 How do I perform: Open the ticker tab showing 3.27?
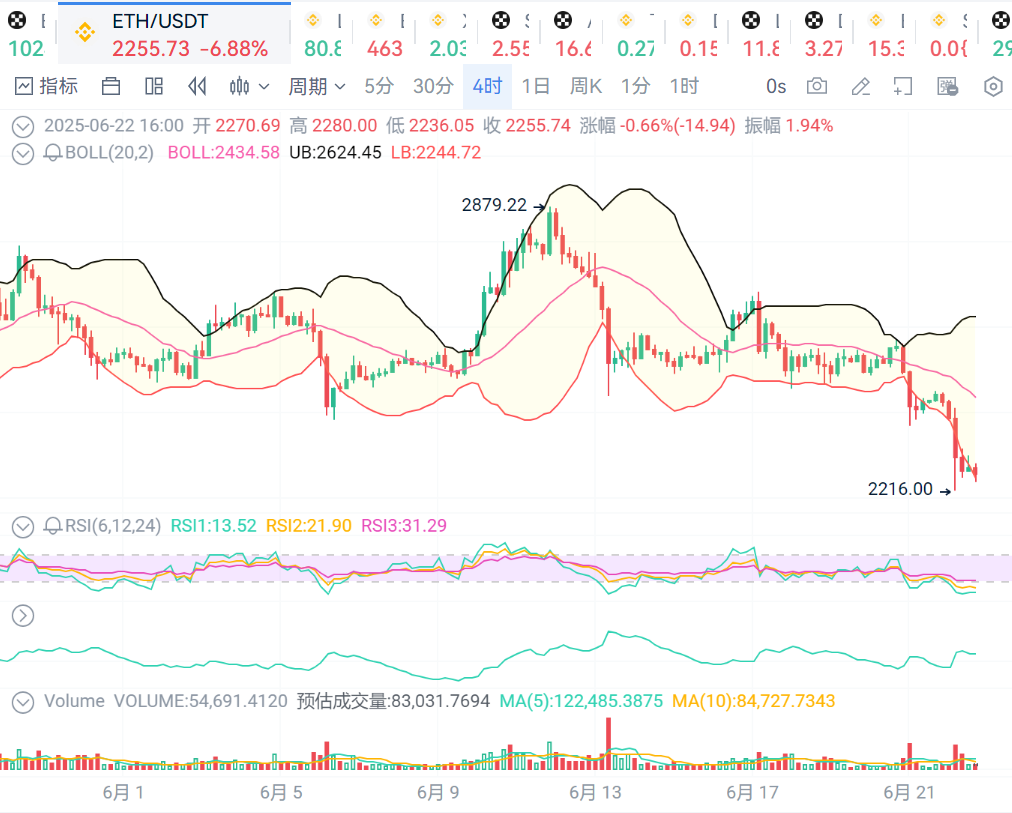click(x=824, y=34)
